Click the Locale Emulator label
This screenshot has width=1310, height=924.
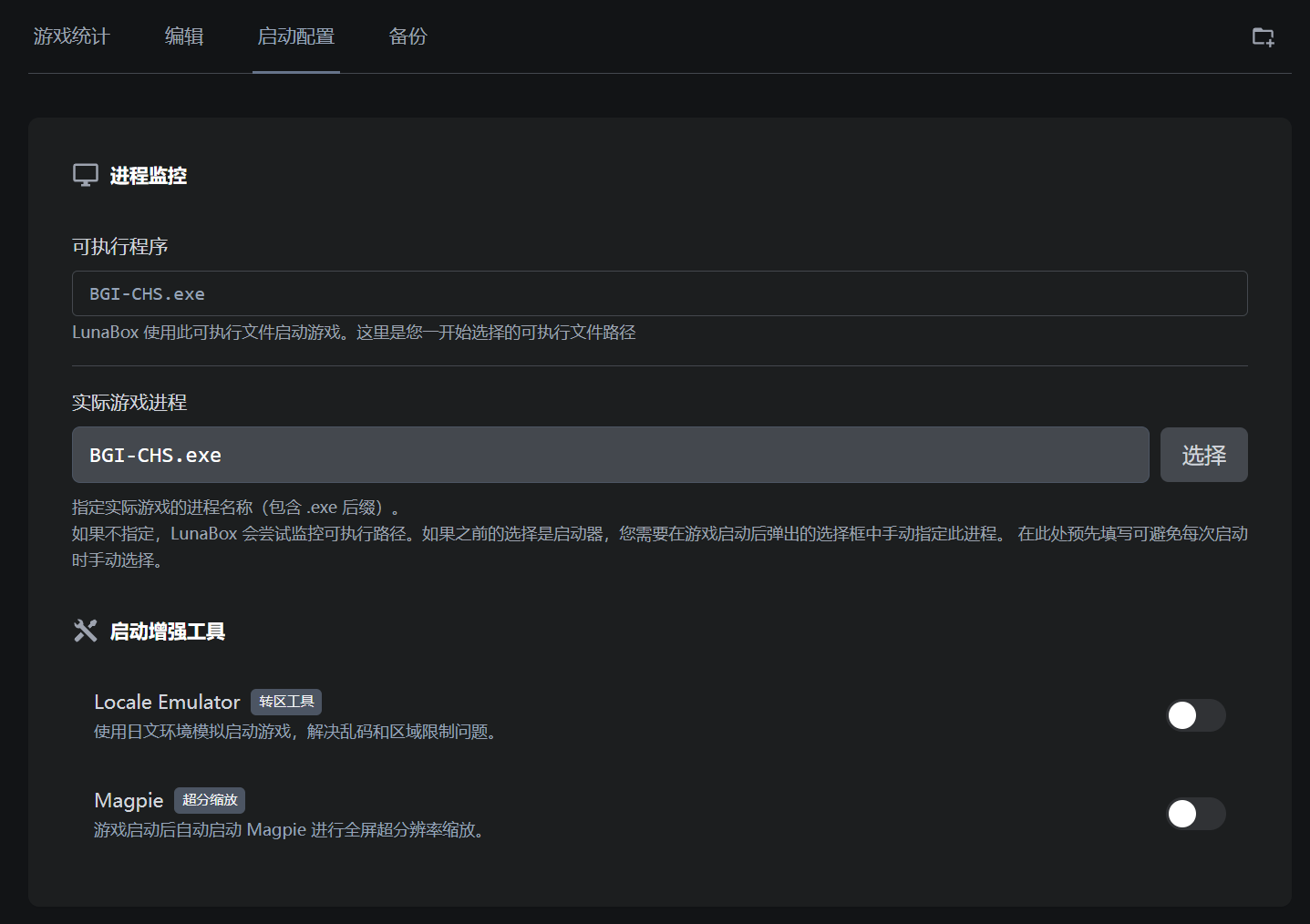point(167,702)
